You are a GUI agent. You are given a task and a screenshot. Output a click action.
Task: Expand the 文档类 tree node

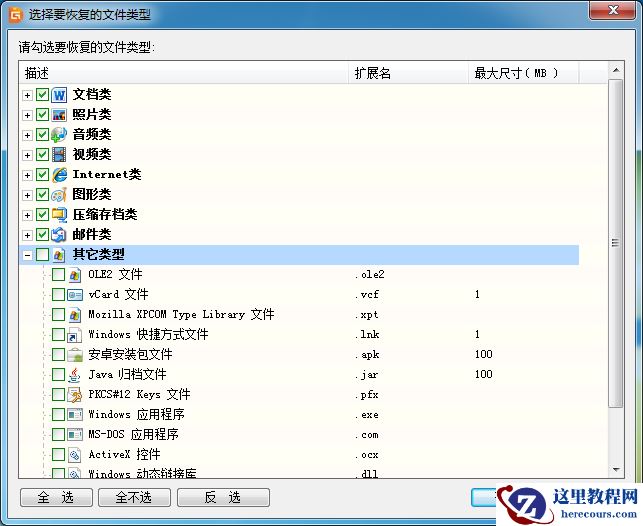click(x=27, y=96)
